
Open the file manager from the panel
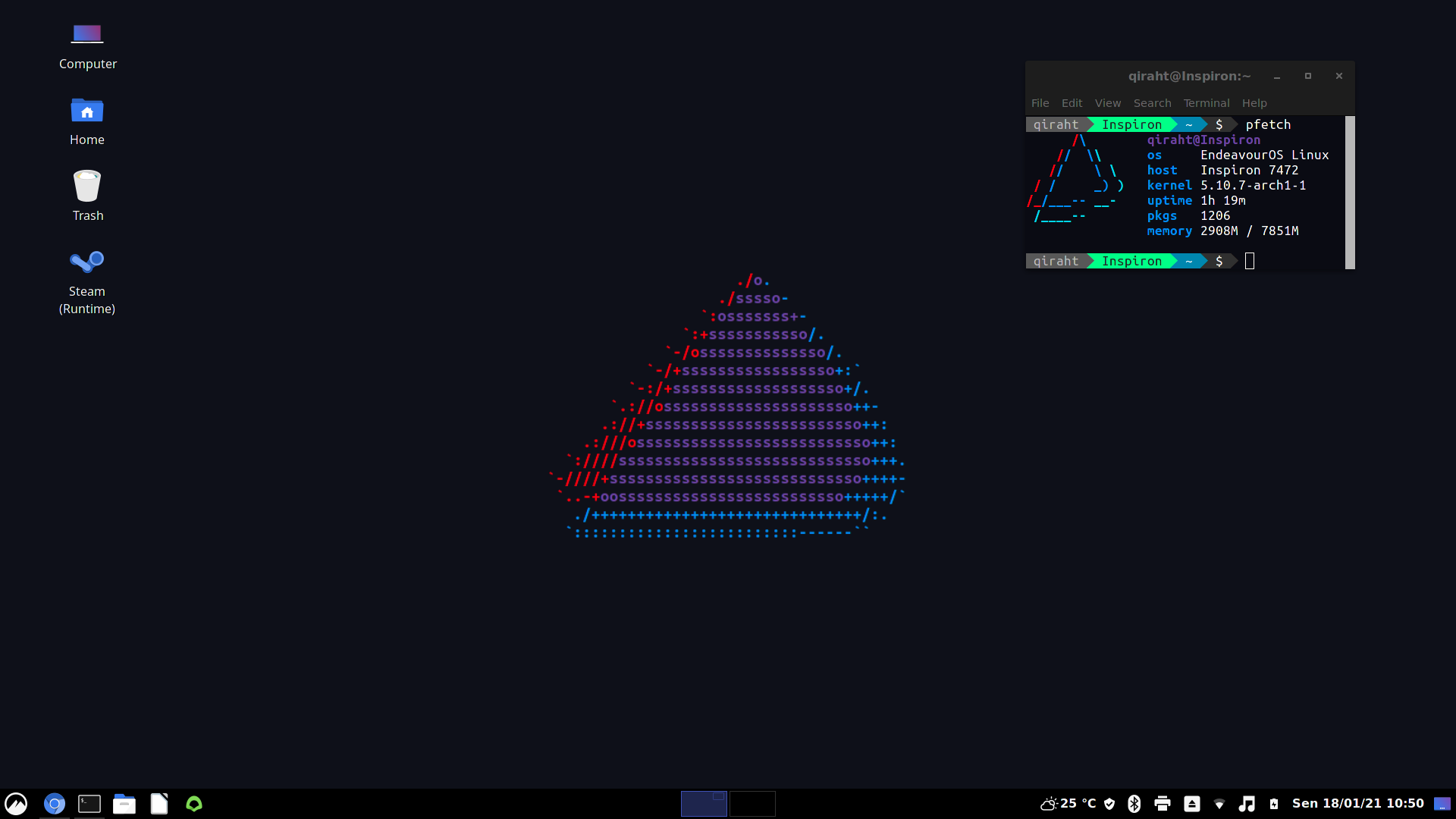(x=124, y=804)
